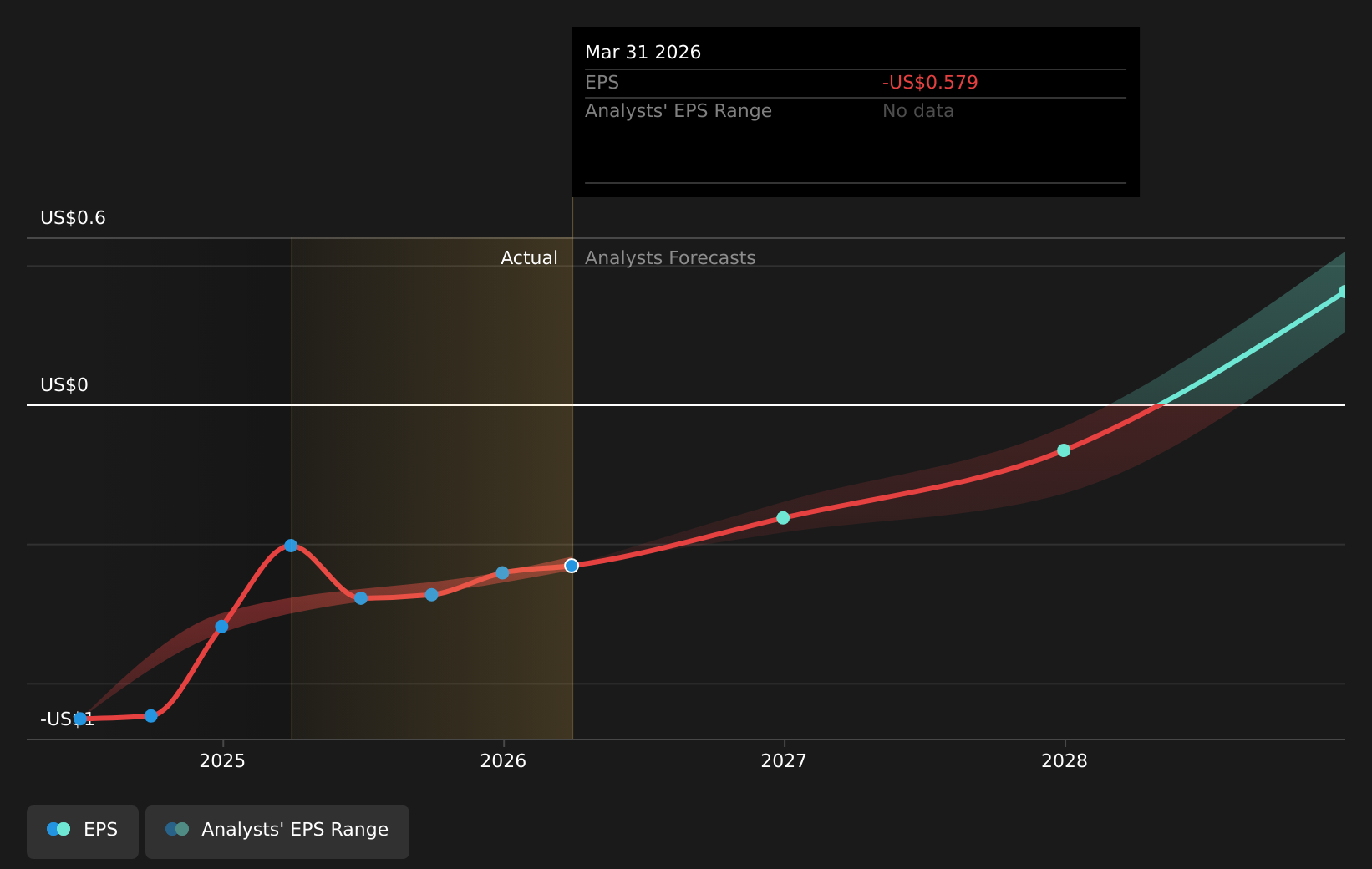Click the '2028' x-axis label
1372x869 pixels.
coord(1065,760)
